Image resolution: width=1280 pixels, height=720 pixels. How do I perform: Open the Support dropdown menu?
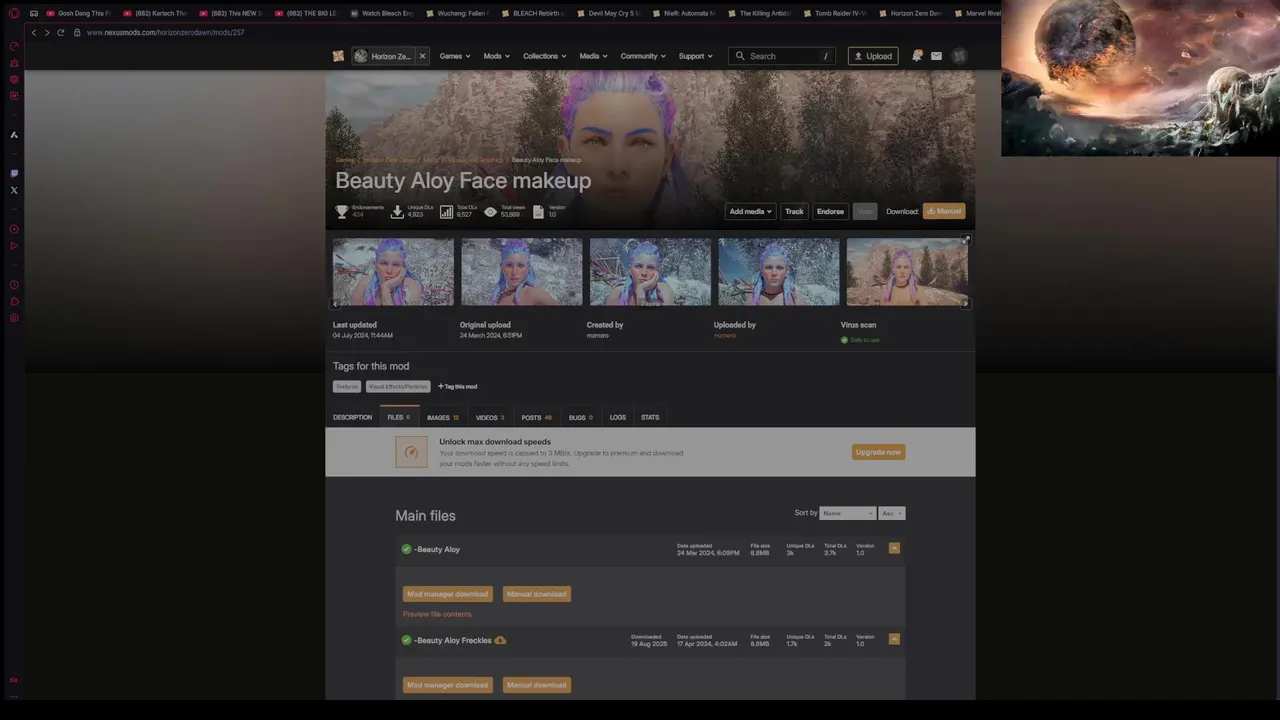click(x=696, y=56)
